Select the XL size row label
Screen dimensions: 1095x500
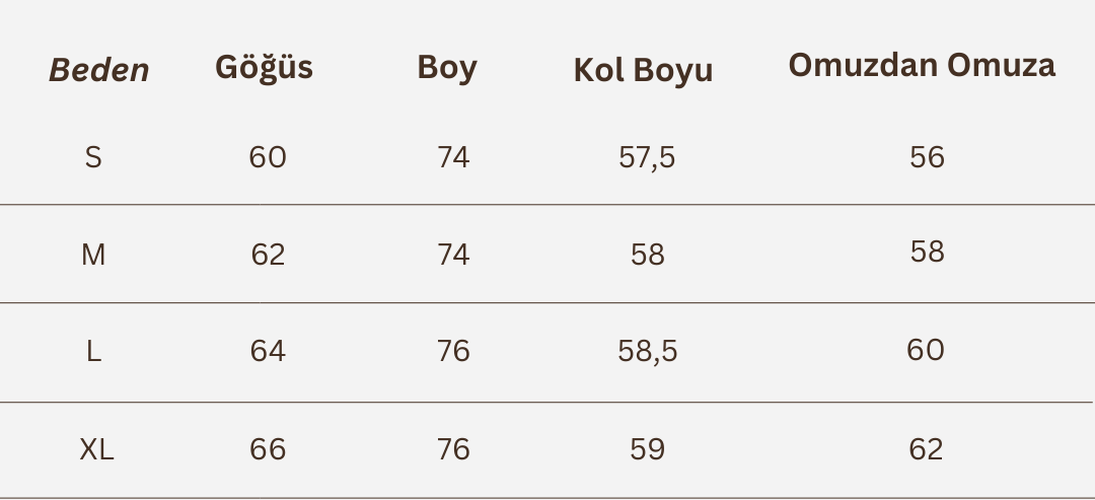[x=96, y=449]
